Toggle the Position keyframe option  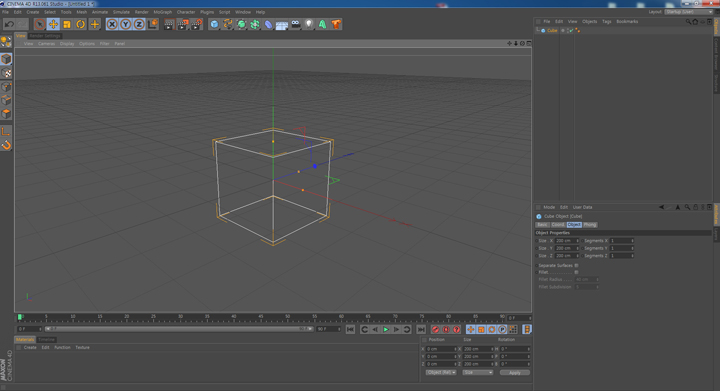tap(471, 330)
